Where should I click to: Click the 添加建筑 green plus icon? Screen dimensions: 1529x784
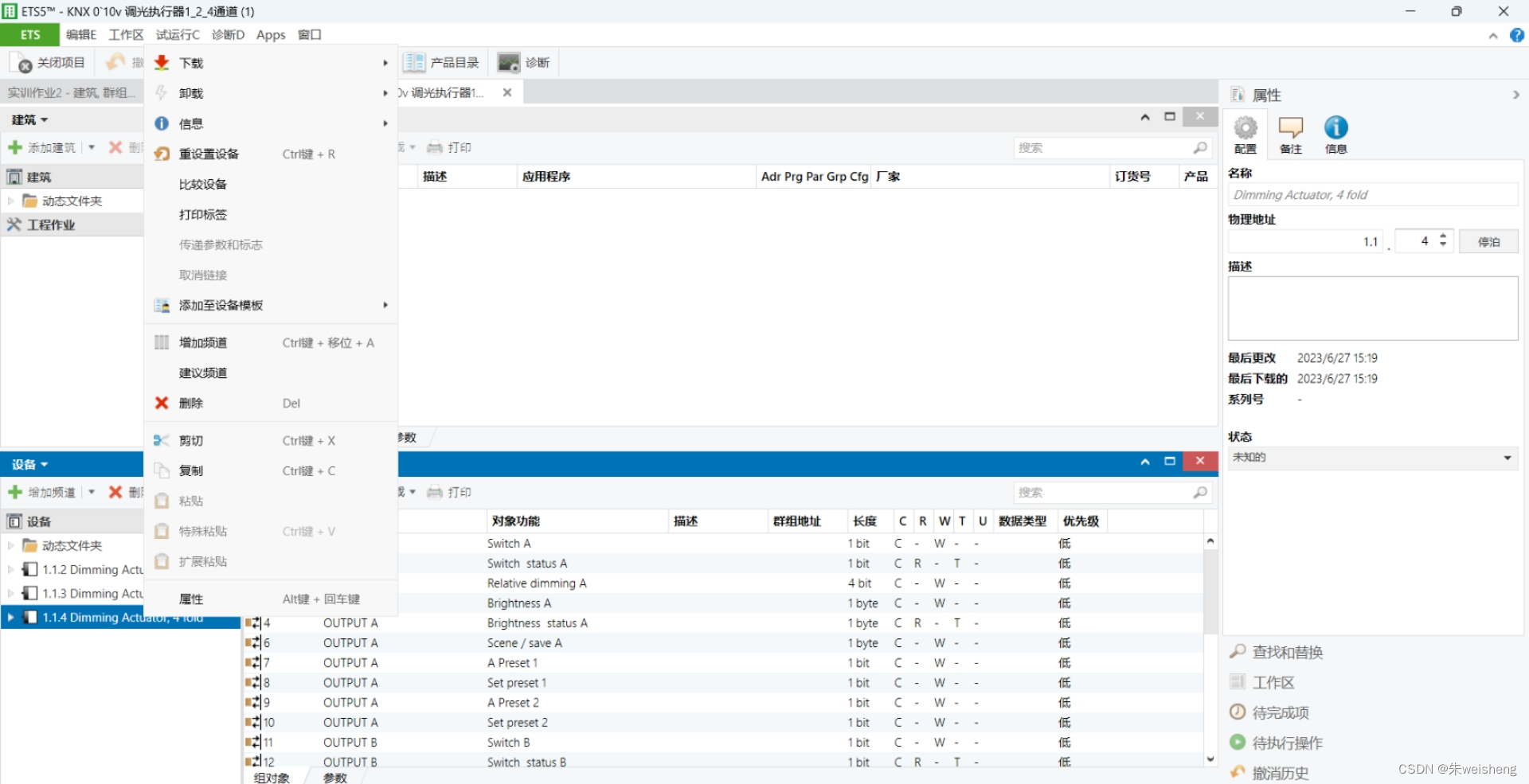coord(15,147)
